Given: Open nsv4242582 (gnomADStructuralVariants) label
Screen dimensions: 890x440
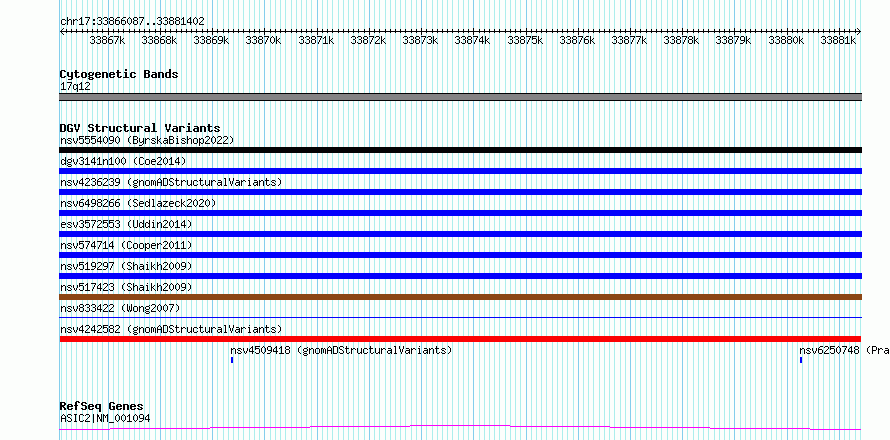Looking at the screenshot, I should 171,329.
